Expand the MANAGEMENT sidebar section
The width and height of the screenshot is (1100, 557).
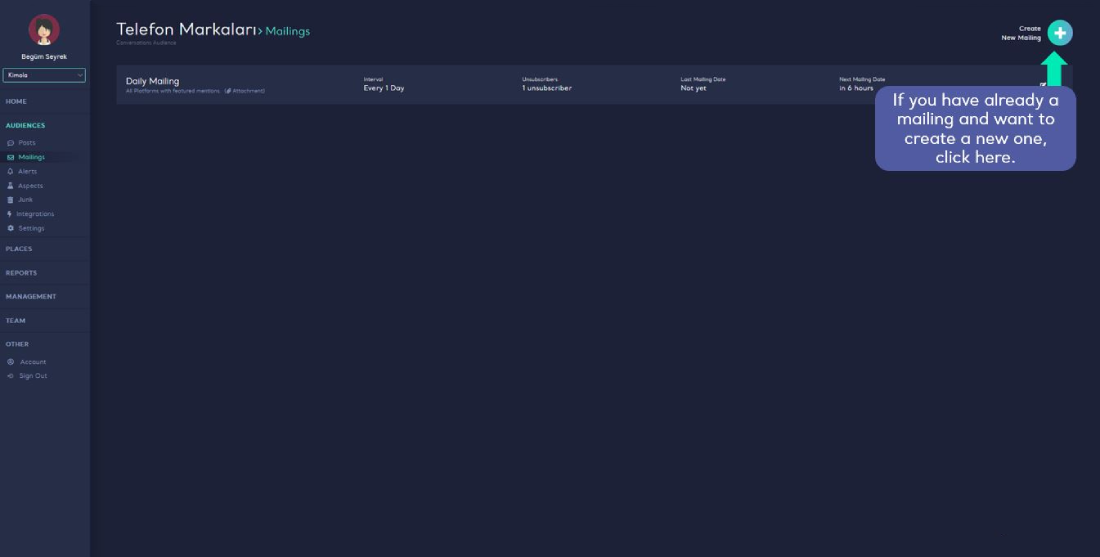[x=31, y=297]
